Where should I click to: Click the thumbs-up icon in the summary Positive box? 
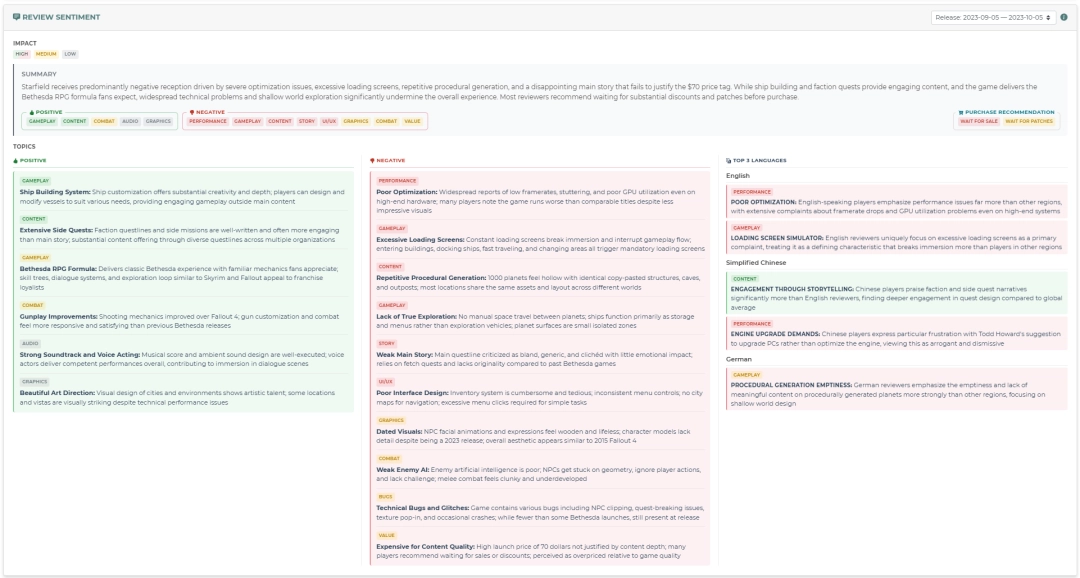coord(31,112)
